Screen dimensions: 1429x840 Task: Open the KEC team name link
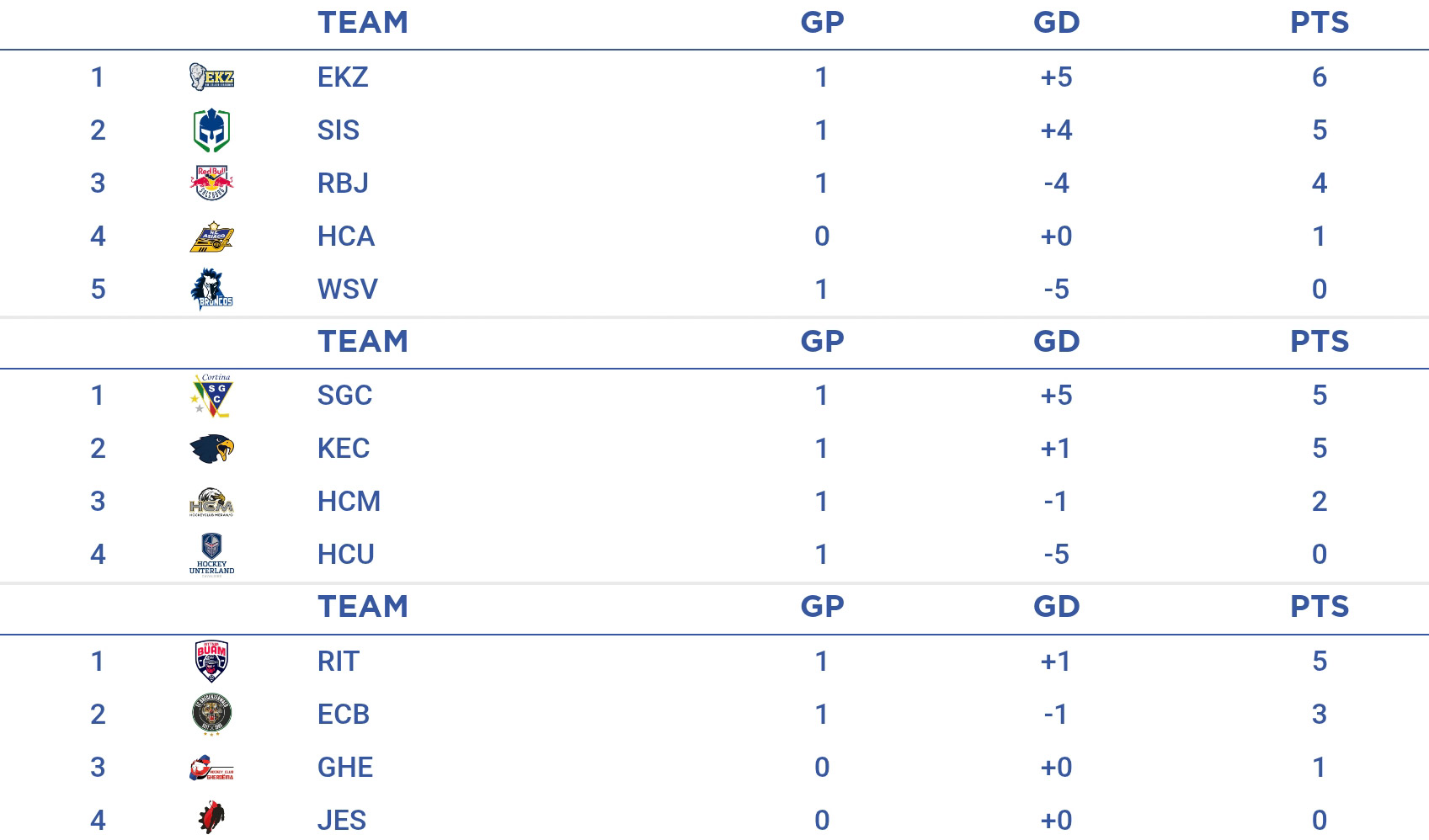pos(344,449)
